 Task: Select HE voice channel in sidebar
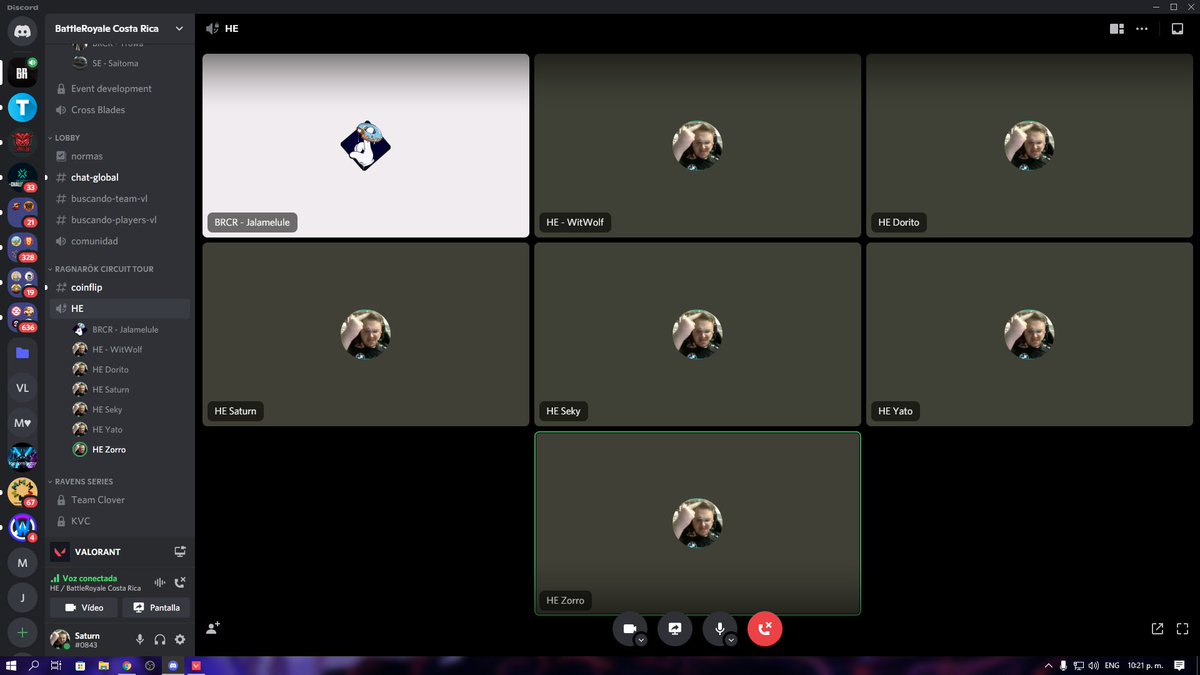click(120, 308)
